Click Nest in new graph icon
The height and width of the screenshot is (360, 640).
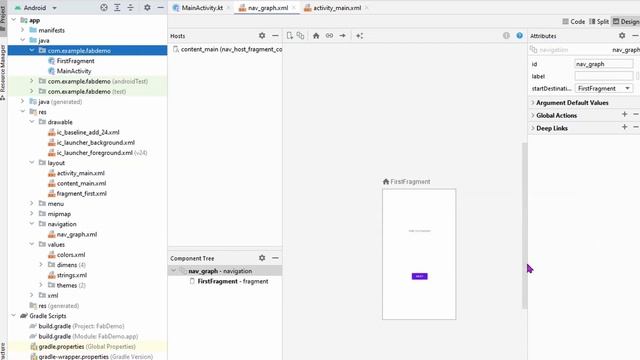(300, 36)
